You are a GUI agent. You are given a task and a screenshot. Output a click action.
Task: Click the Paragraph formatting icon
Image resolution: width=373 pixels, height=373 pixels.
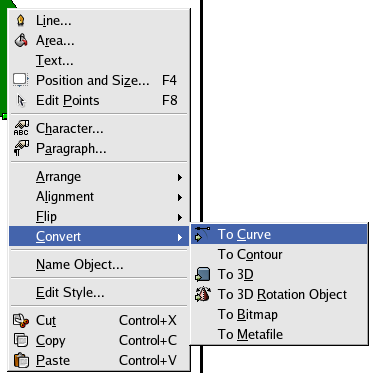[21, 148]
